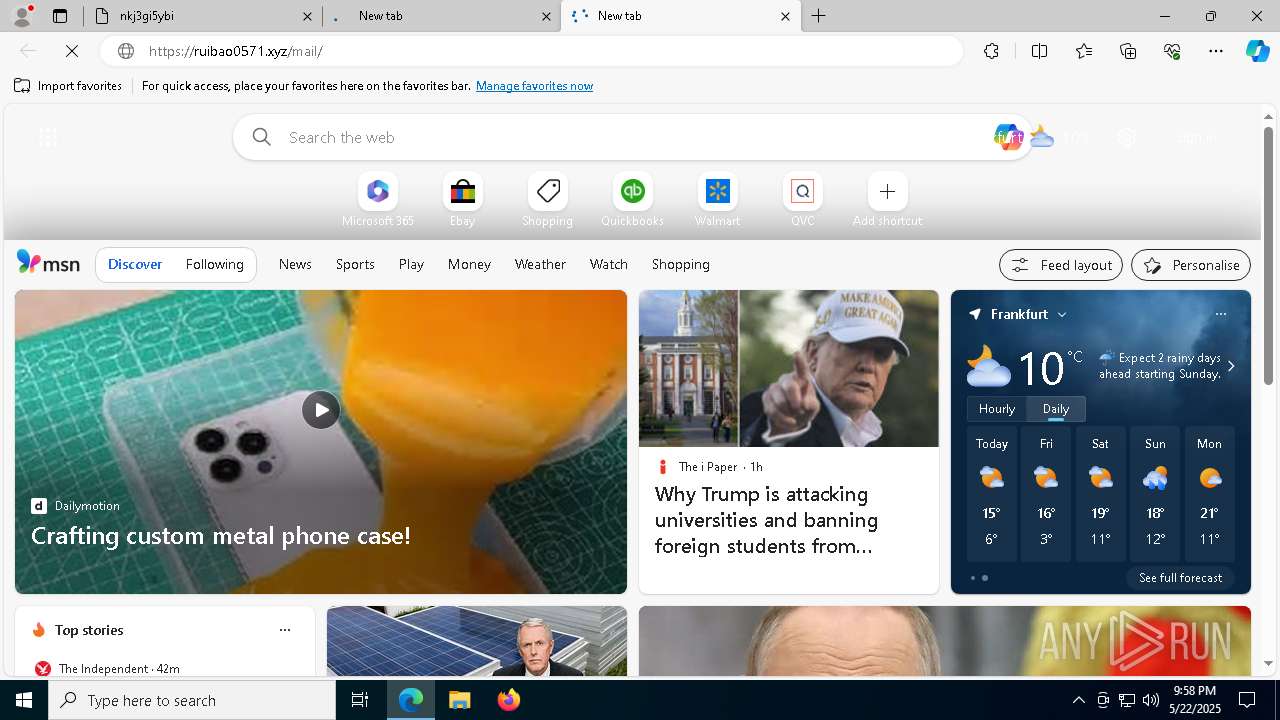Viewport: 1280px width, 720px height.
Task: Open the notification center
Action: point(1247,700)
